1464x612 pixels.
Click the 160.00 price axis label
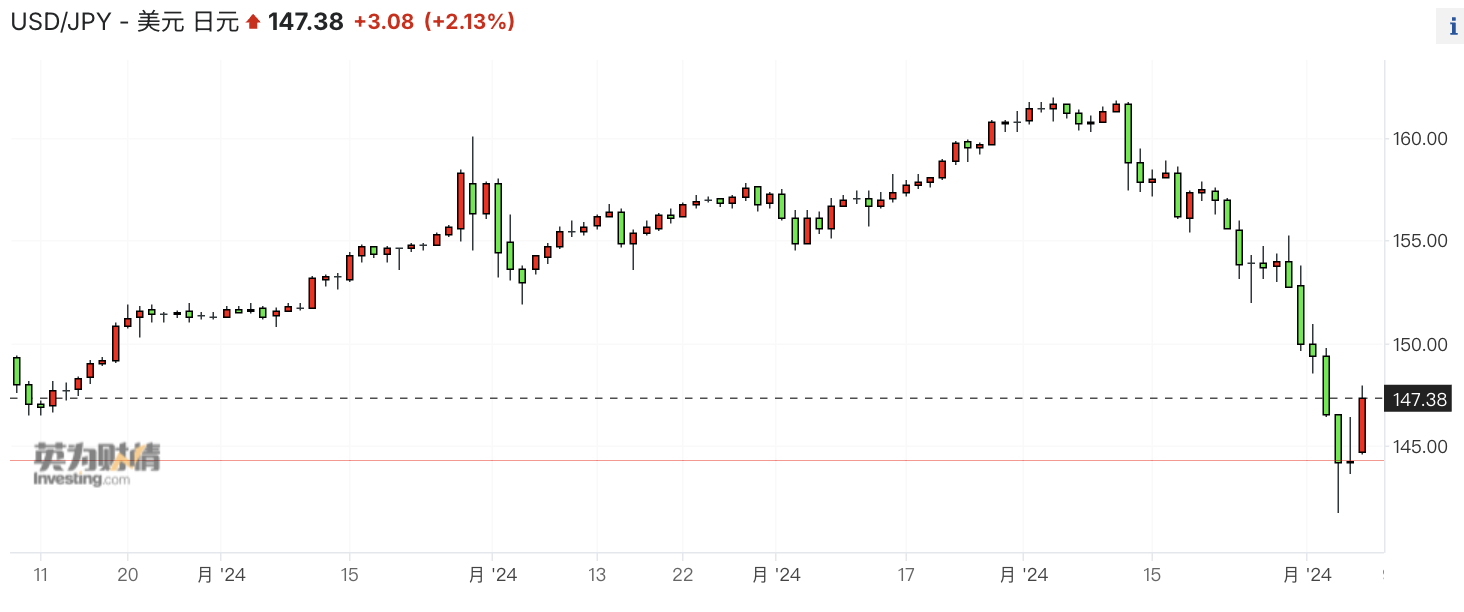coord(1421,138)
